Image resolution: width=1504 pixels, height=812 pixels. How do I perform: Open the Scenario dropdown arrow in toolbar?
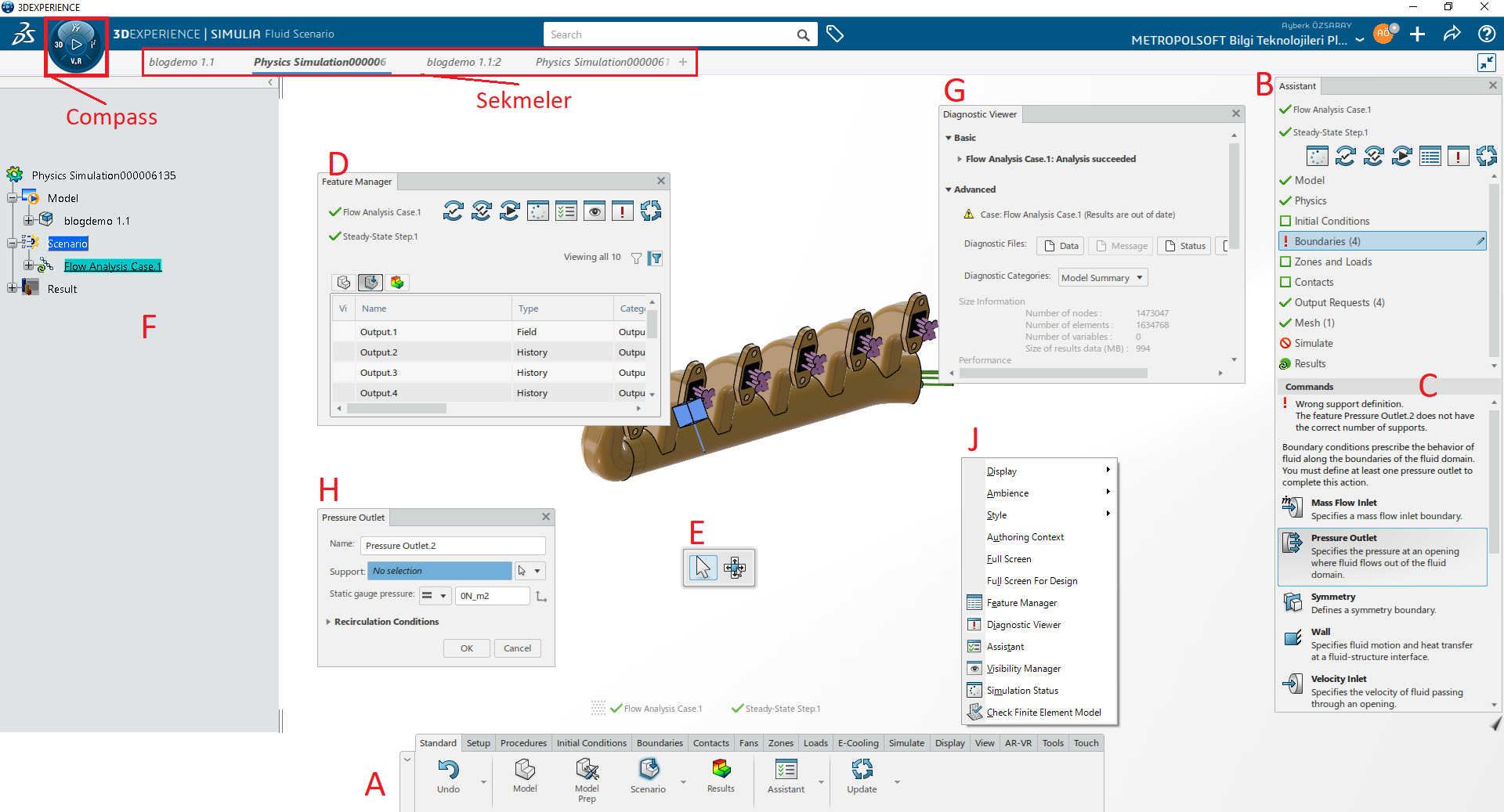click(x=684, y=782)
